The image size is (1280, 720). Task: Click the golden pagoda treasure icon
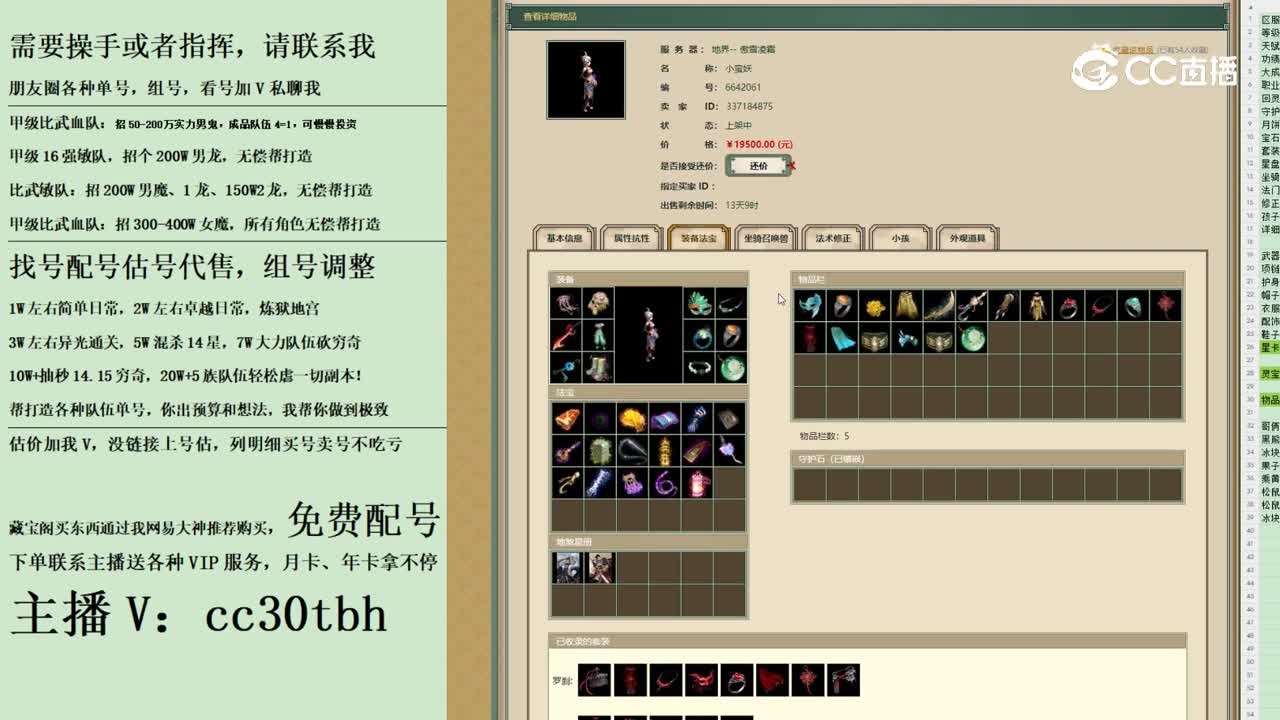pos(664,451)
